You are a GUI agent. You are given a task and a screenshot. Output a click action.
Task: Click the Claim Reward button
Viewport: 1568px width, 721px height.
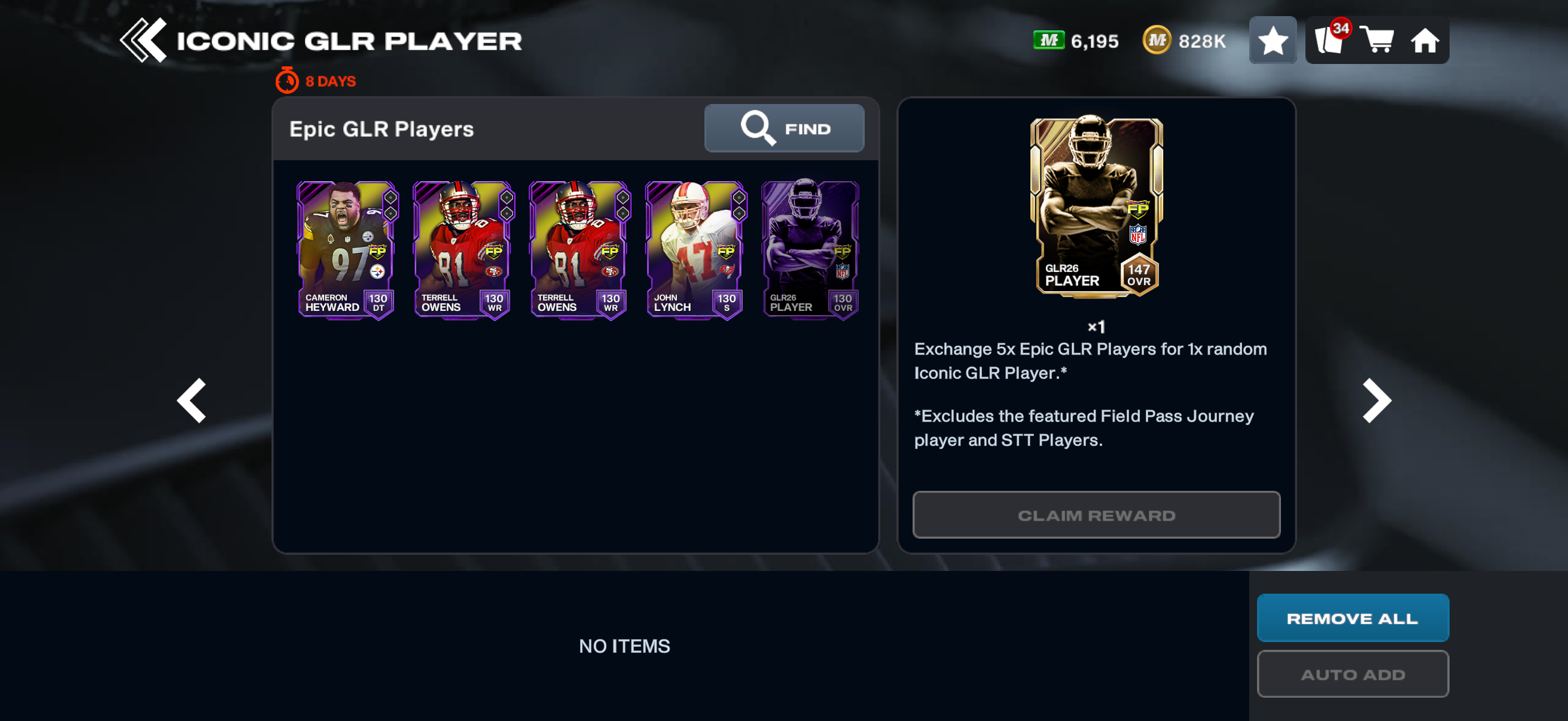[1096, 515]
